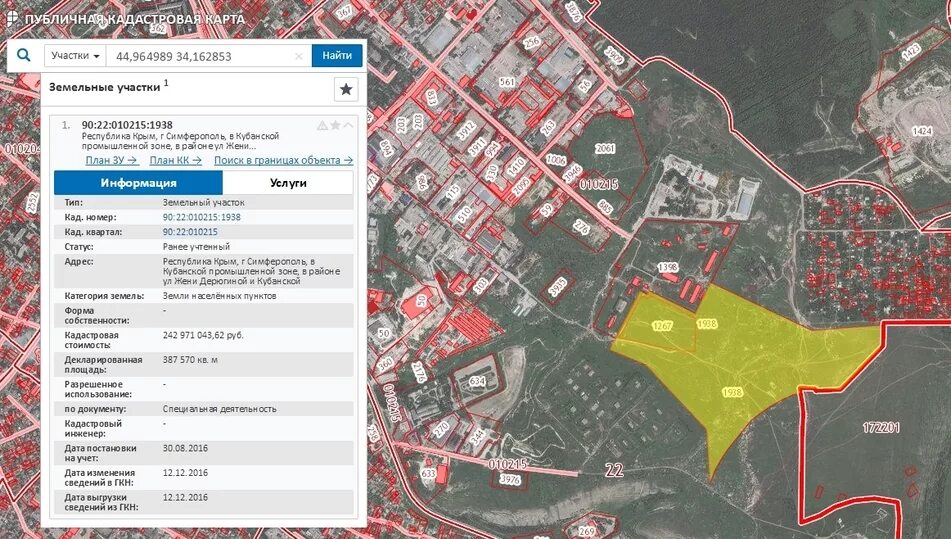Click the warning triangle icon on parcel result
951x539 pixels.
coord(322,125)
